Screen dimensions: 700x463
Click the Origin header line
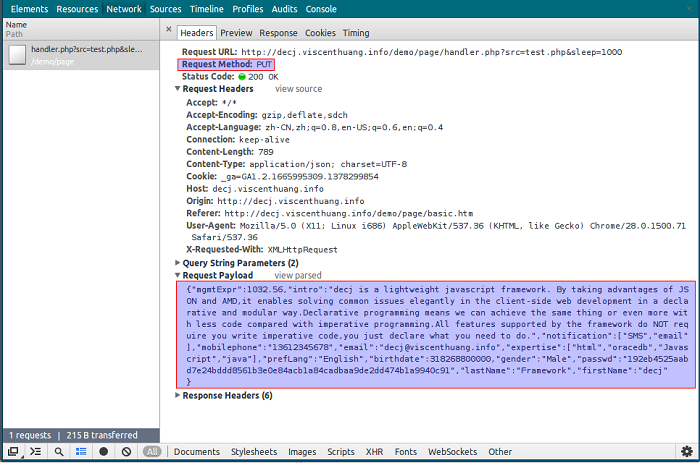point(275,201)
